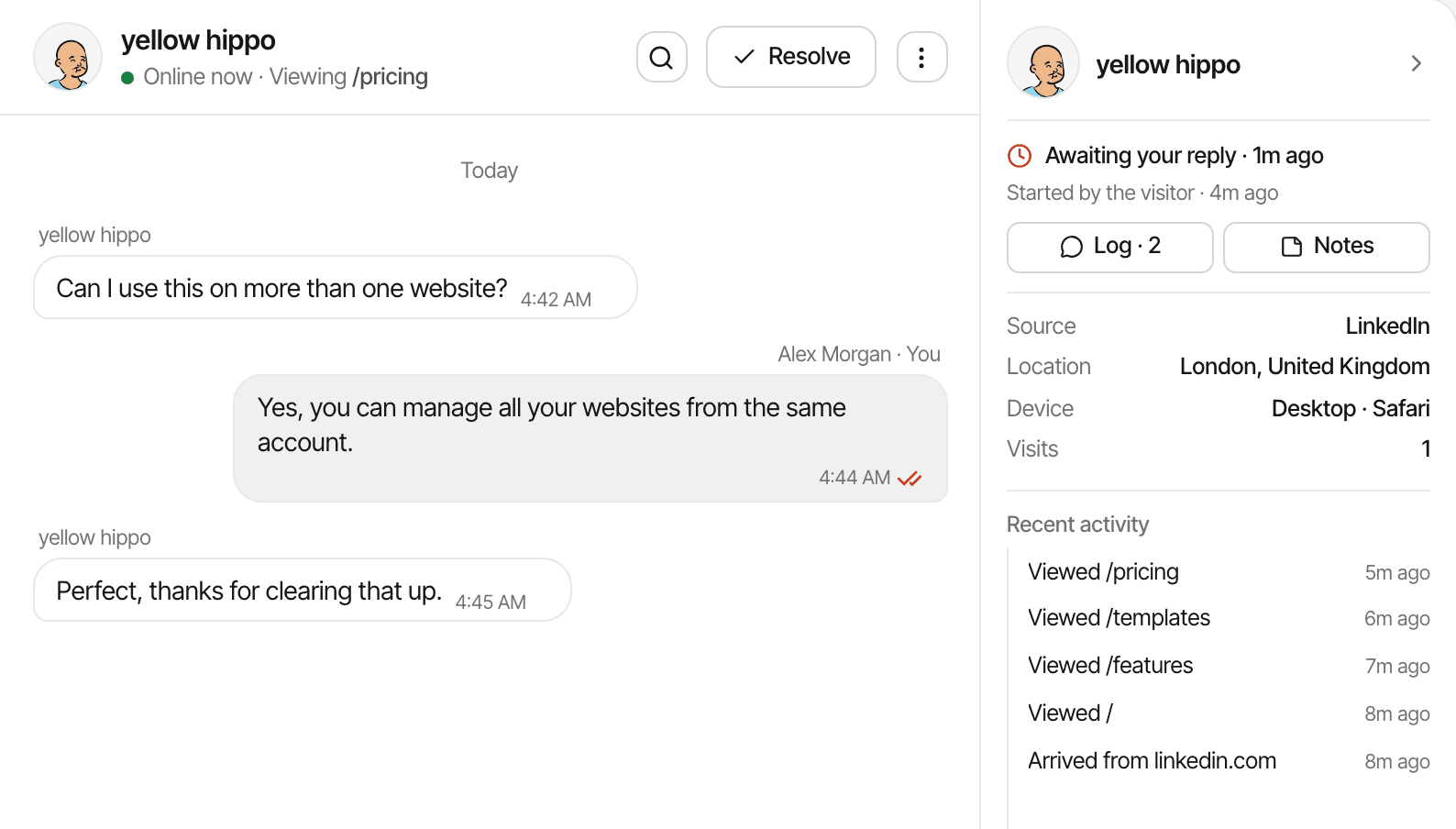Click the green online status dot
Image resolution: width=1456 pixels, height=829 pixels.
point(127,78)
